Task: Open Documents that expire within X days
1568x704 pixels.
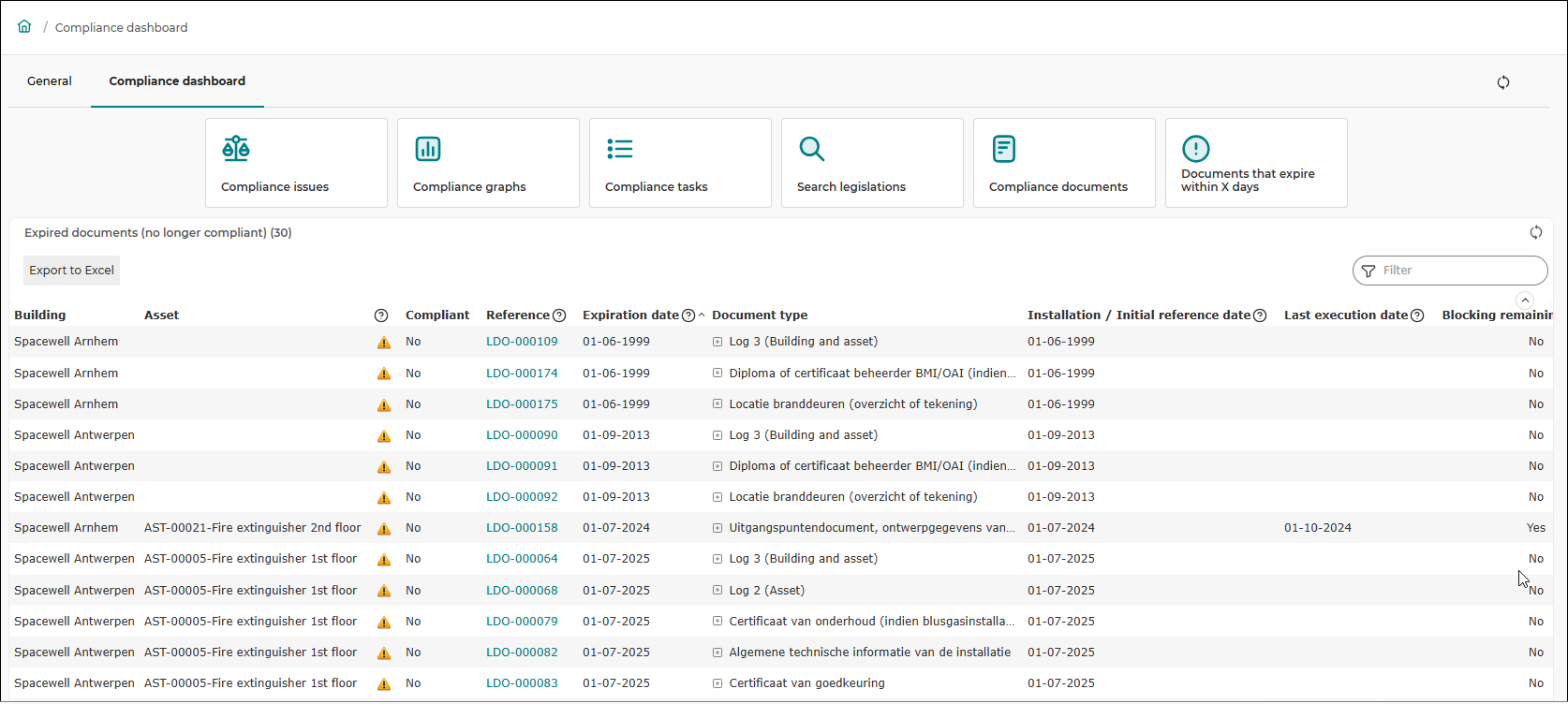Action: (1256, 163)
